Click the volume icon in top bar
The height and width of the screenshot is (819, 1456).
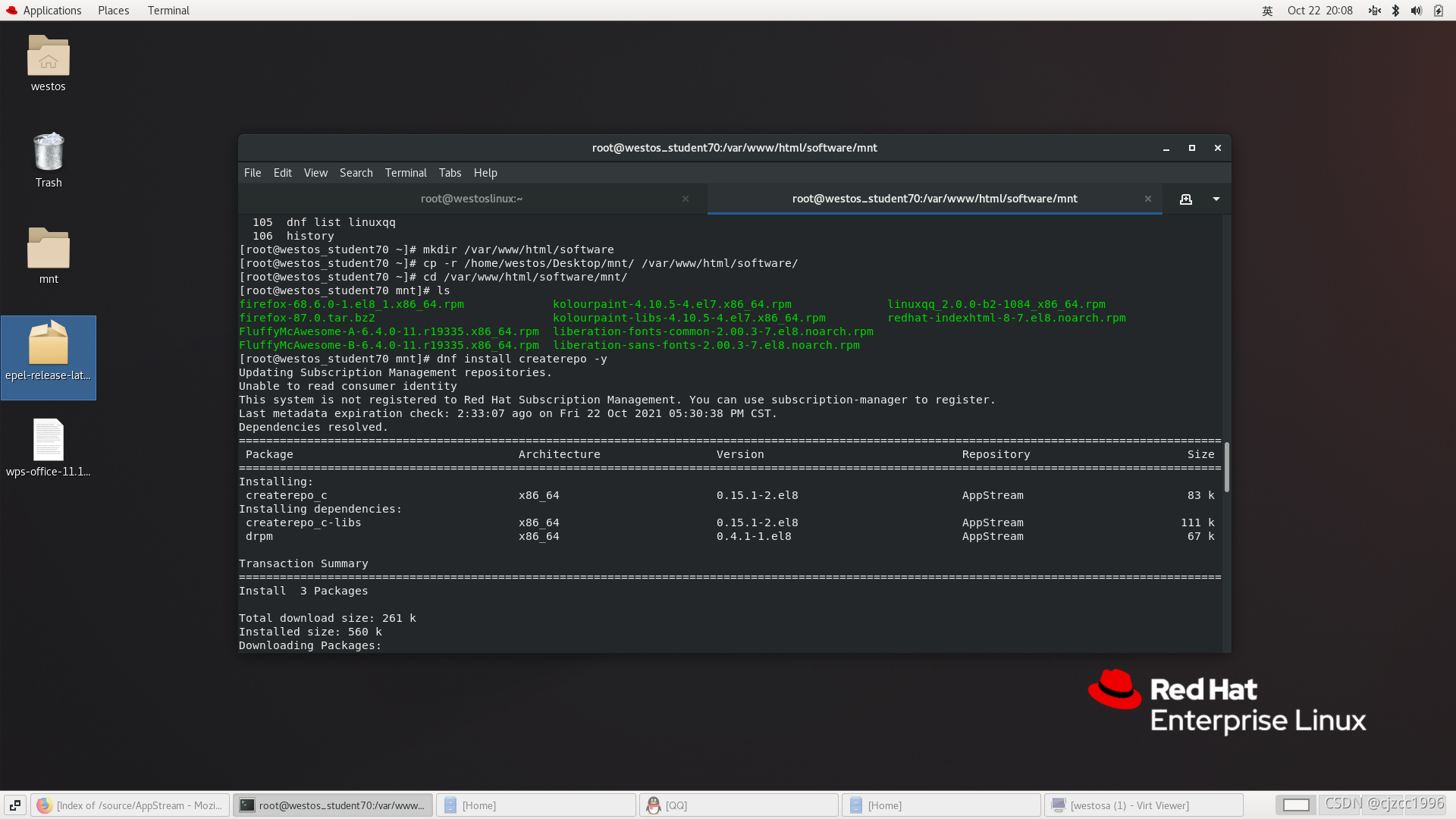pos(1416,11)
